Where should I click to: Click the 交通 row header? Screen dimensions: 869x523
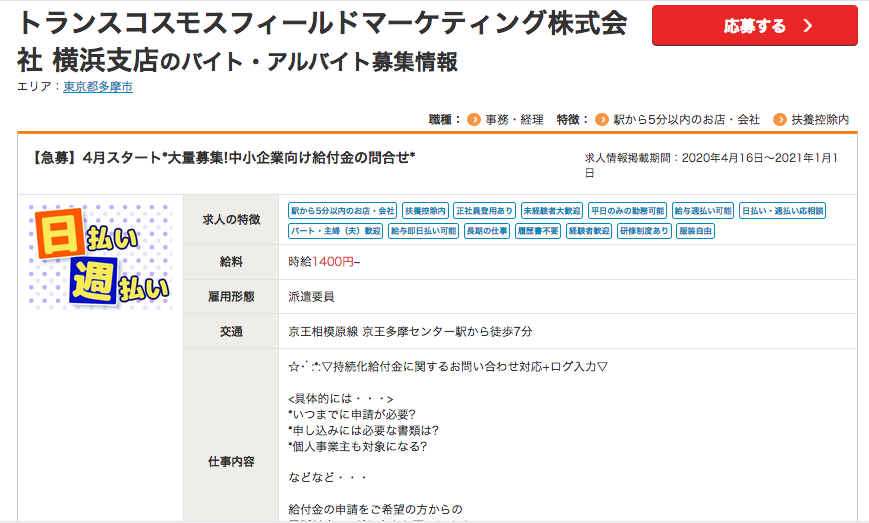[x=231, y=331]
